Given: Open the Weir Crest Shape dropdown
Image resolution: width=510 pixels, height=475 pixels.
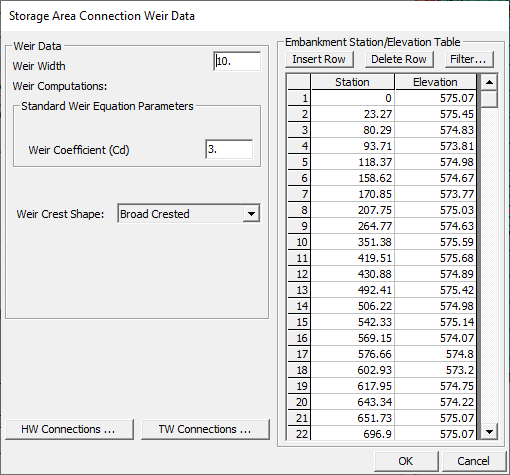Looking at the screenshot, I should (x=251, y=214).
